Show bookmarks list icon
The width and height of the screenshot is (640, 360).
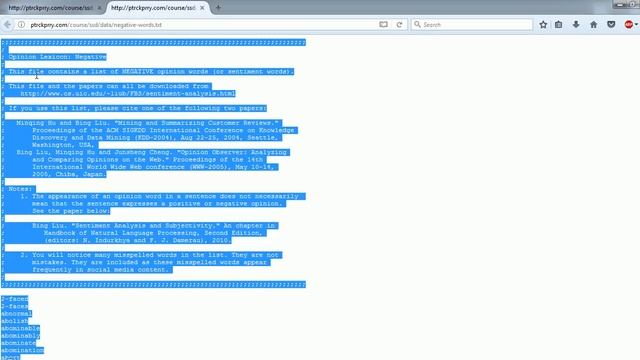[558, 24]
